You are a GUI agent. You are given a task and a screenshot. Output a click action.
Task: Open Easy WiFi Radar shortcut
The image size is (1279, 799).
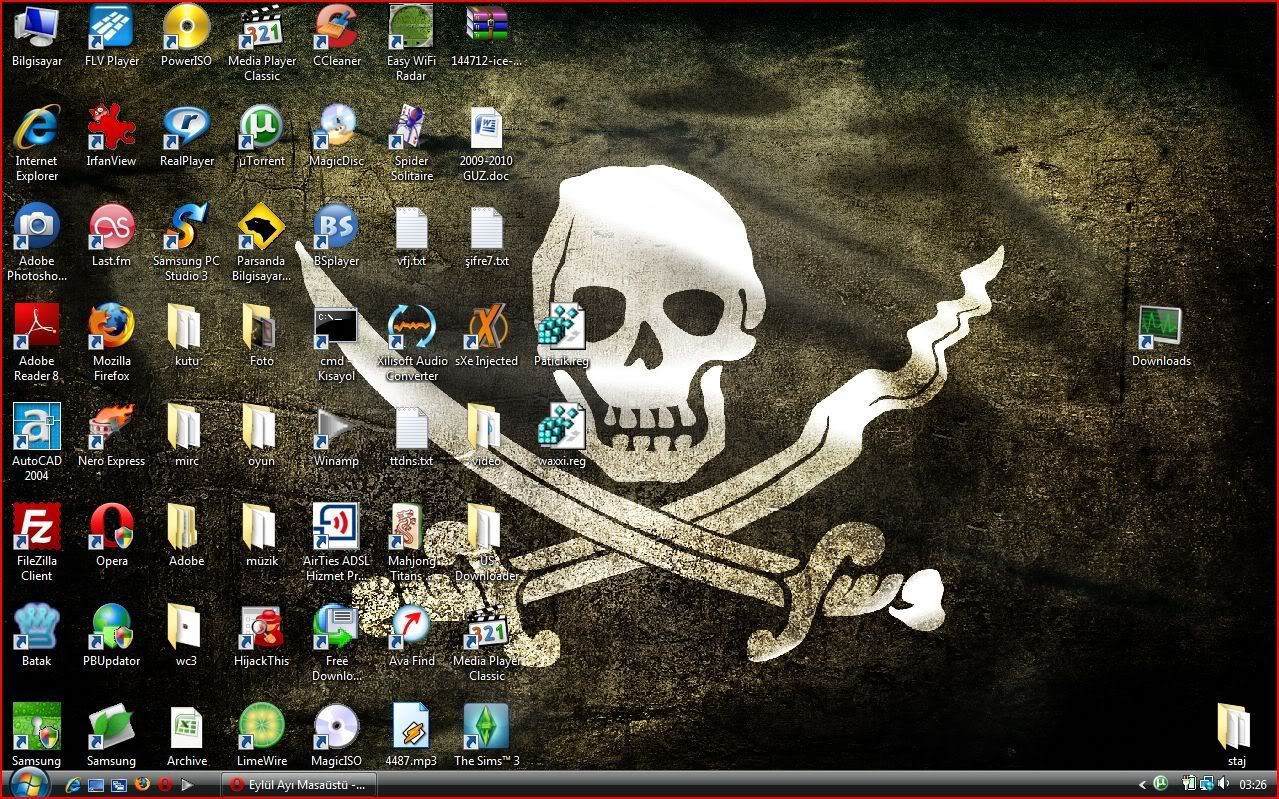tap(411, 43)
